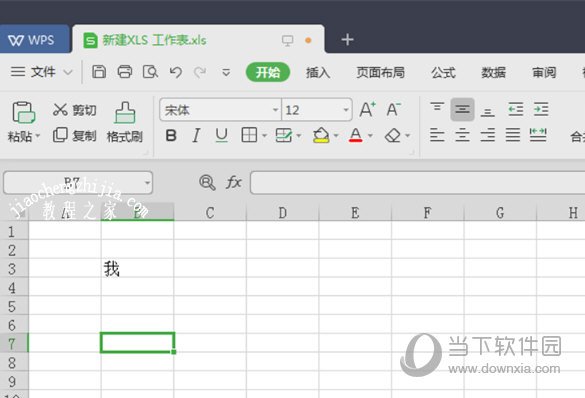Click the Print icon

(x=125, y=72)
